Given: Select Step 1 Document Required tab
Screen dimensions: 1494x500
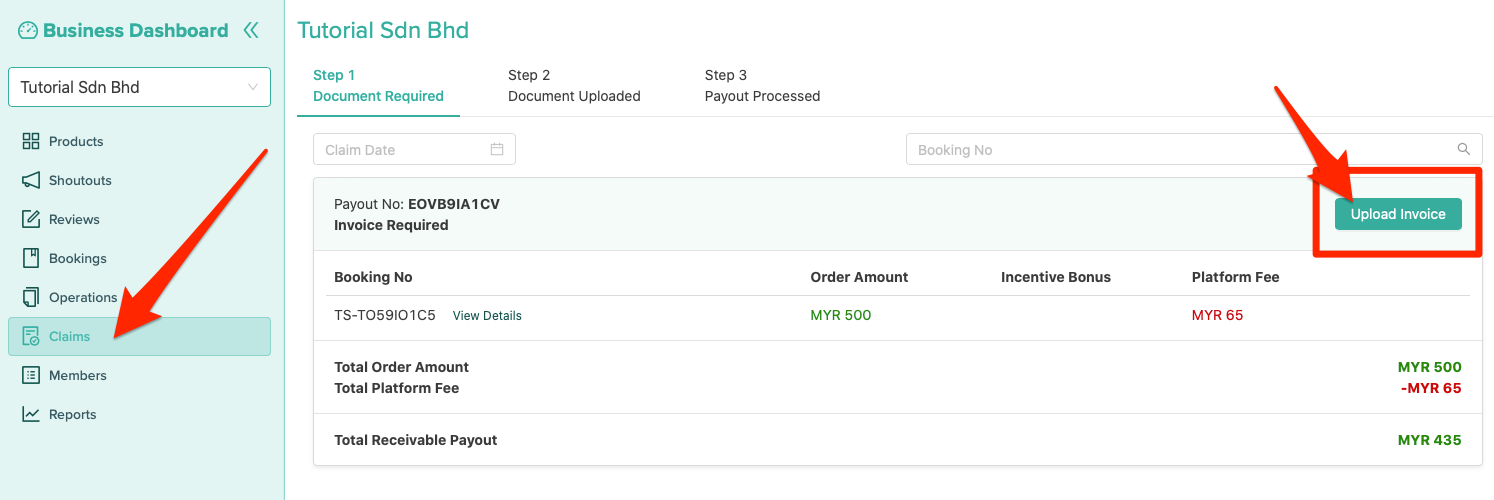Looking at the screenshot, I should [378, 86].
